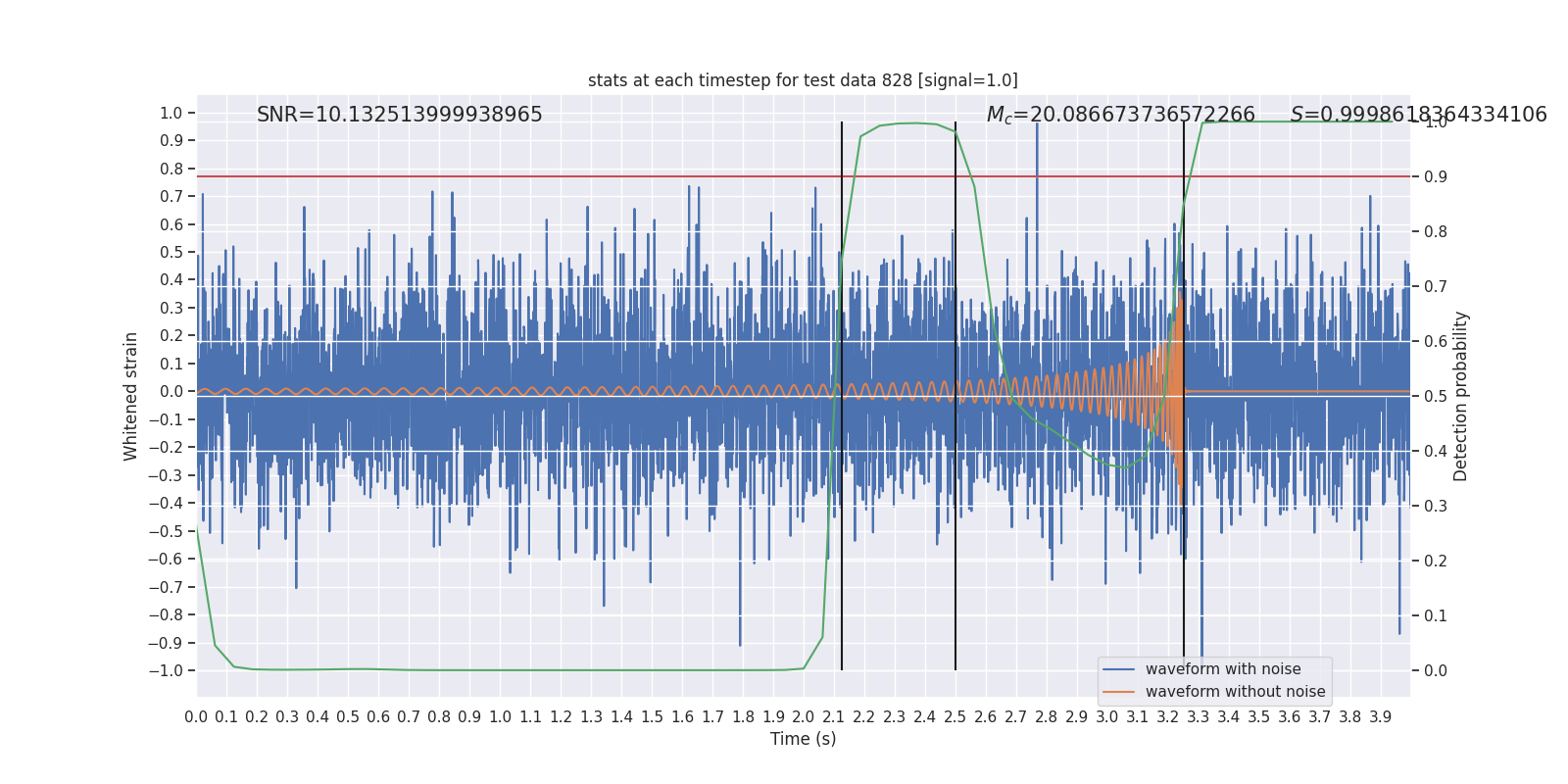Click the 1.5 tick on the time axis

click(x=652, y=716)
